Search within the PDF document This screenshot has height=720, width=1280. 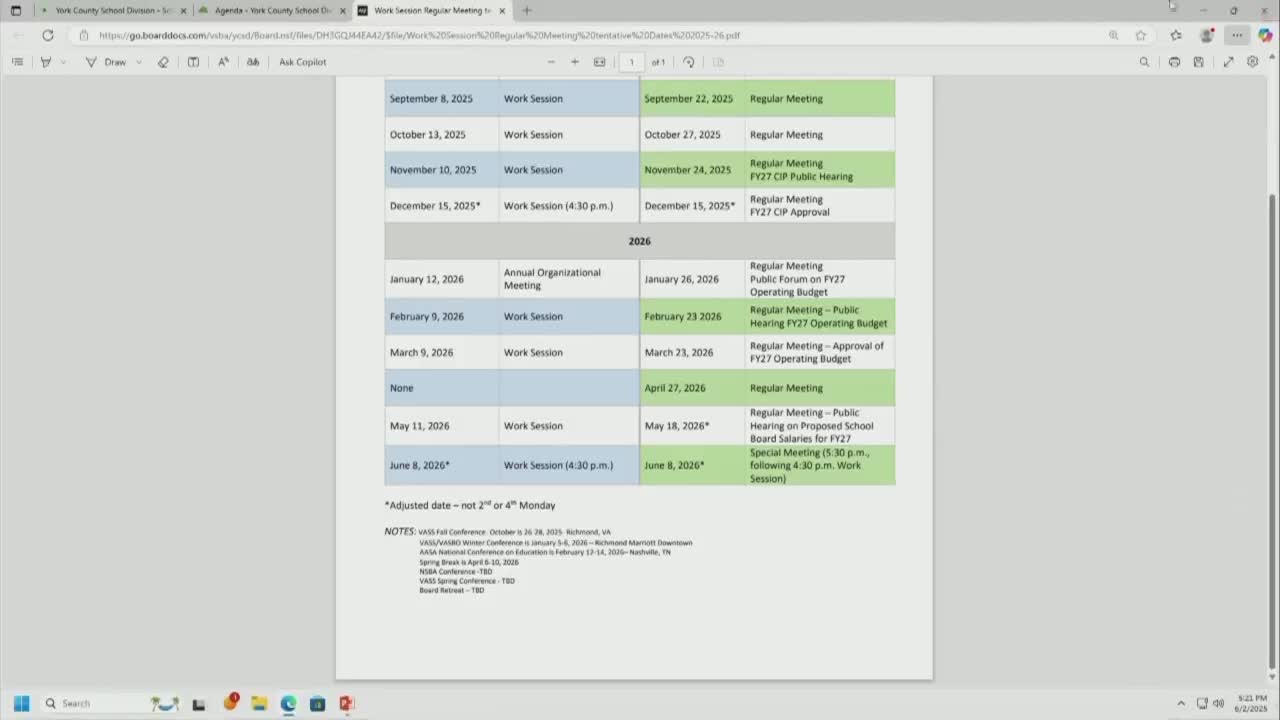[x=1145, y=62]
